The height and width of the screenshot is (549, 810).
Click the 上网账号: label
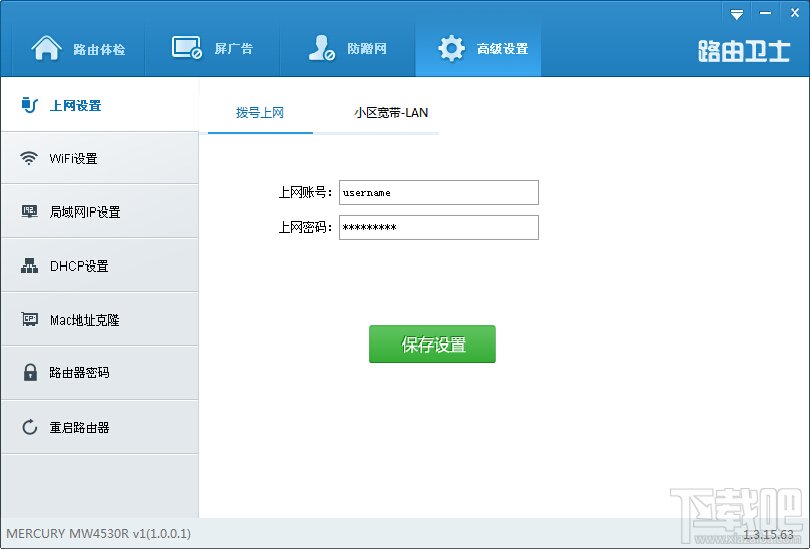click(305, 193)
